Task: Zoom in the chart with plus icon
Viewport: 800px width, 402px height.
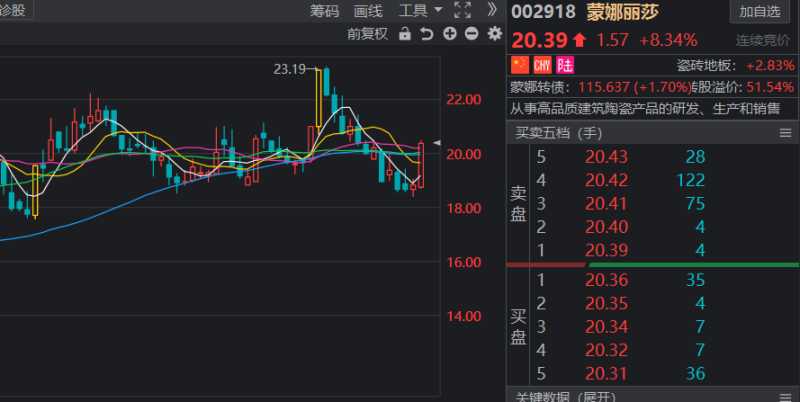Action: coord(449,34)
